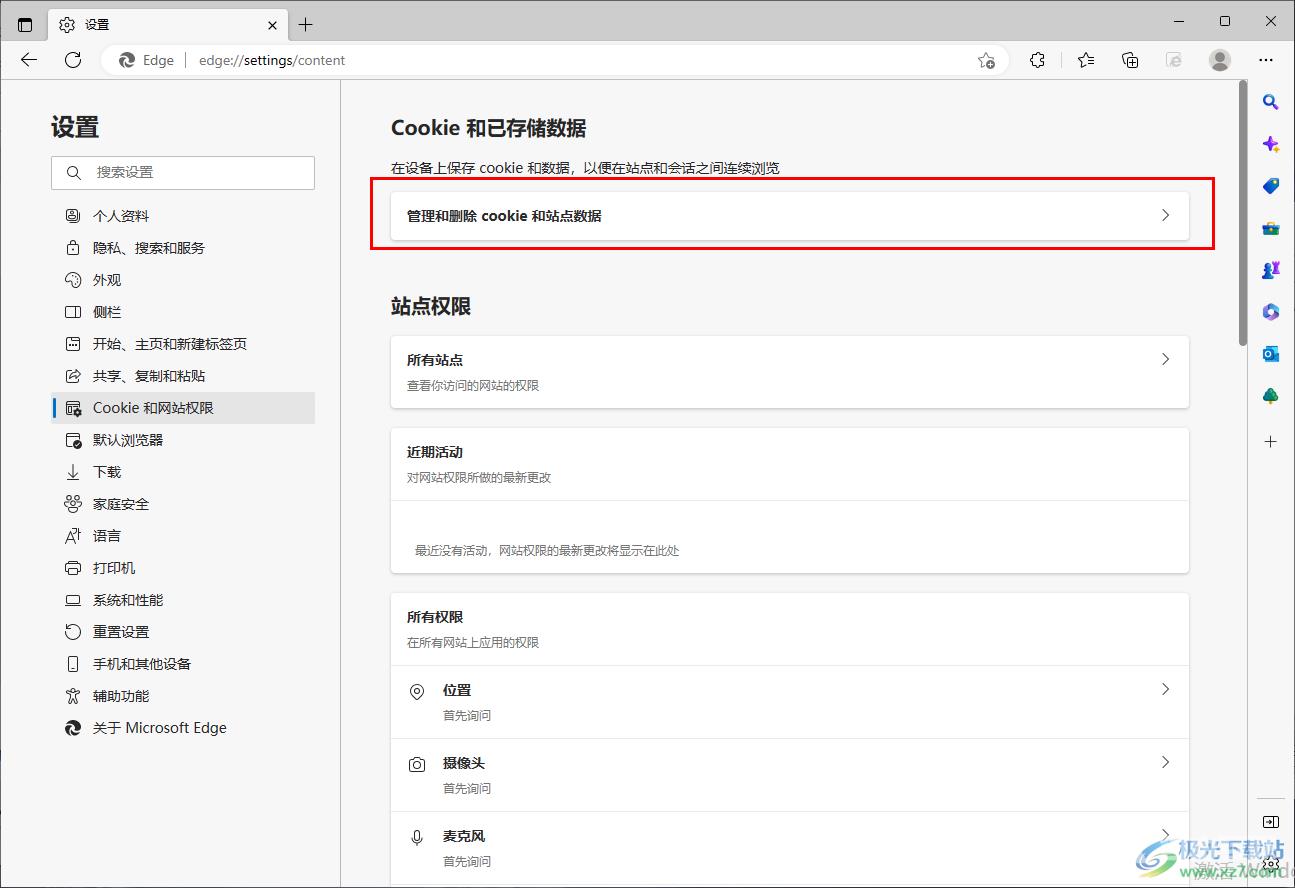The image size is (1295, 888).
Task: Click the 所有权限 heading text
Action: [435, 617]
